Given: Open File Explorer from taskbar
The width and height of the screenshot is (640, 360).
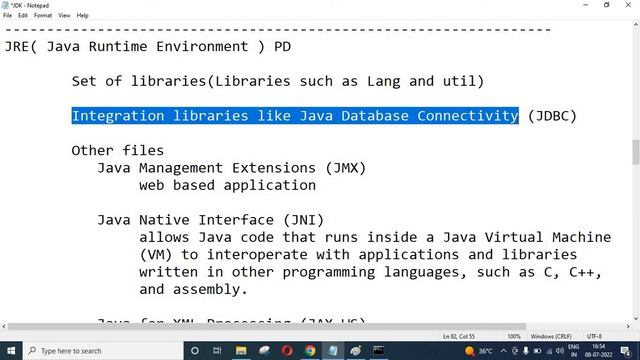Looking at the screenshot, I should pyautogui.click(x=241, y=351).
